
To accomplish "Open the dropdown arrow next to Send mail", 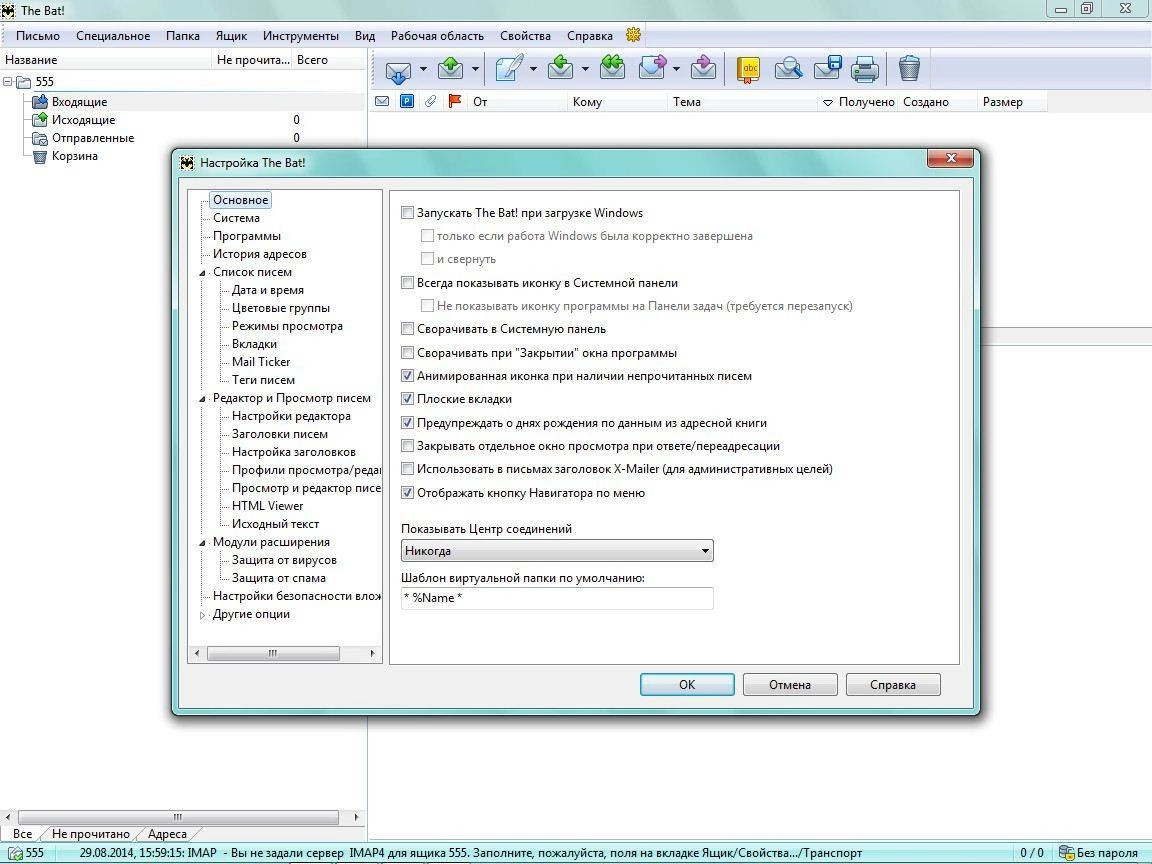I will click(475, 70).
